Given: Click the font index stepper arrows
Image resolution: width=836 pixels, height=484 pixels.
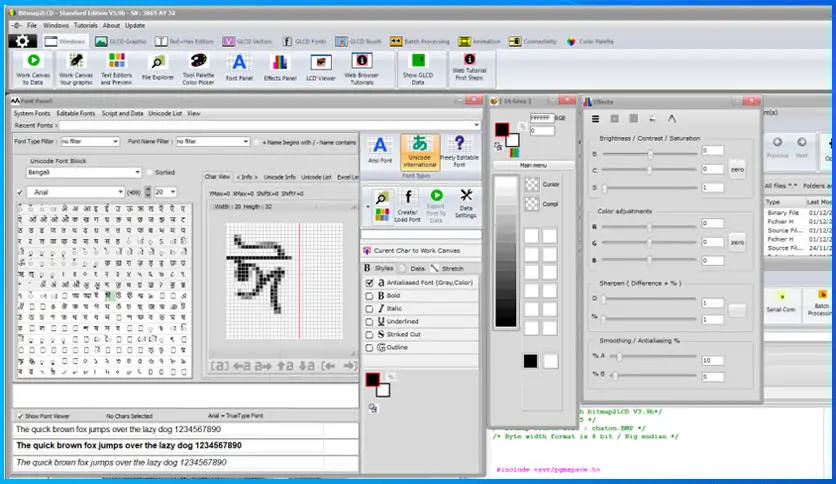Looking at the screenshot, I should [148, 192].
